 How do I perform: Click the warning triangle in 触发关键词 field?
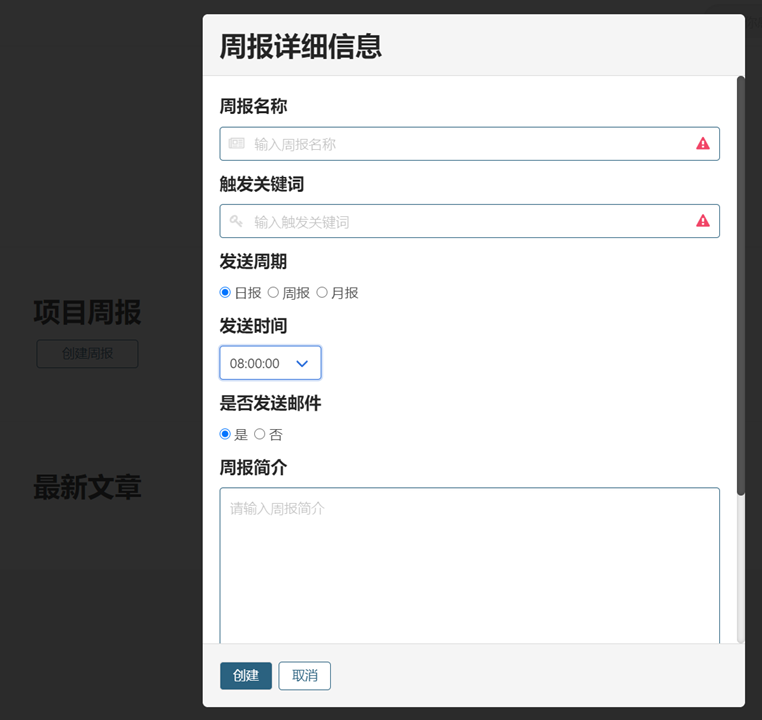click(703, 221)
